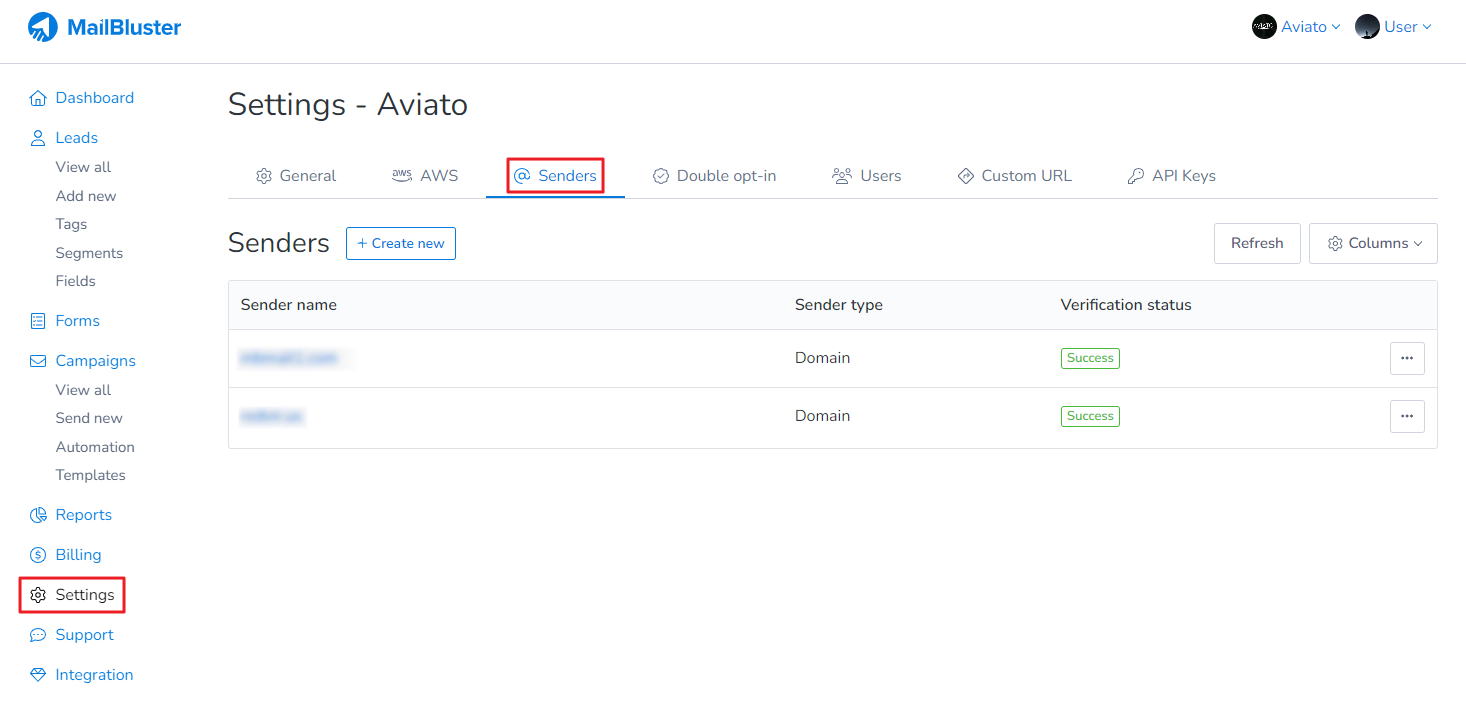
Task: Open the Segments link under Leads
Action: (x=89, y=253)
